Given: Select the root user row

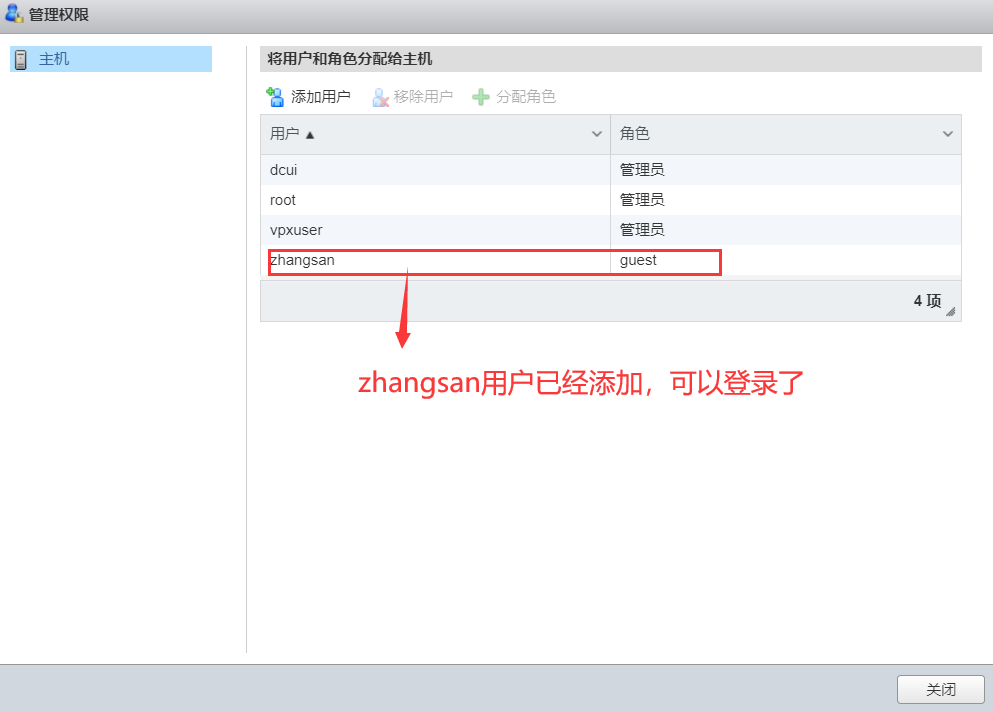Looking at the screenshot, I should [x=611, y=200].
